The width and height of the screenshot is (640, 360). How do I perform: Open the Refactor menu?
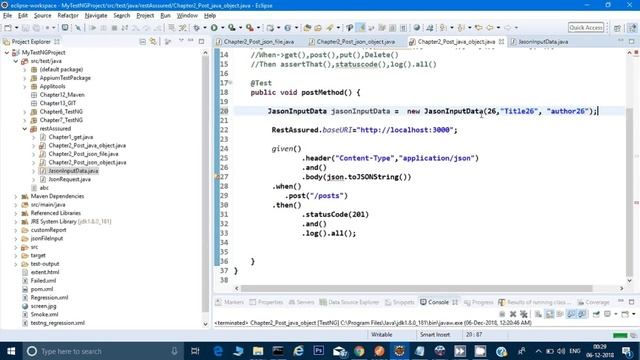68,16
